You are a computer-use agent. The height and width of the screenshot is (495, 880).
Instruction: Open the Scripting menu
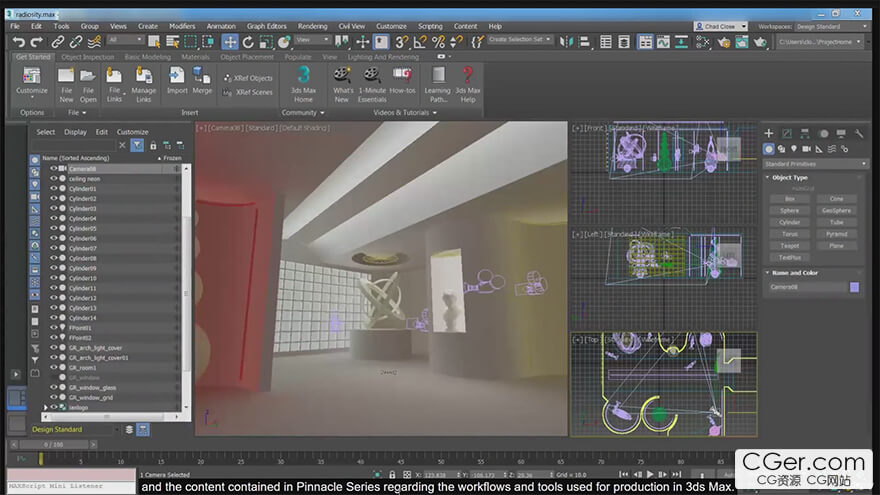[x=430, y=26]
